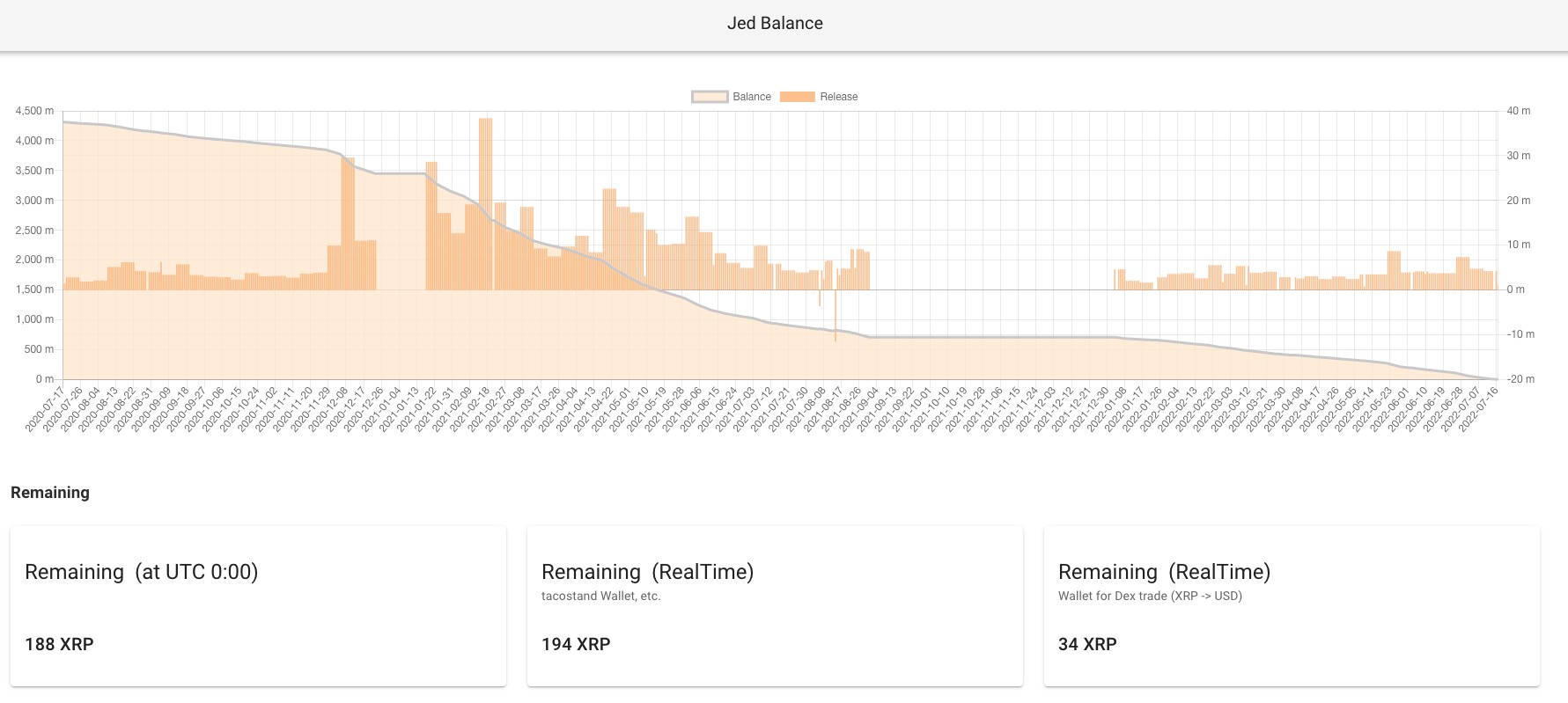Click the 0 m left axis label
Viewport: 1568px width, 703px height.
44,379
